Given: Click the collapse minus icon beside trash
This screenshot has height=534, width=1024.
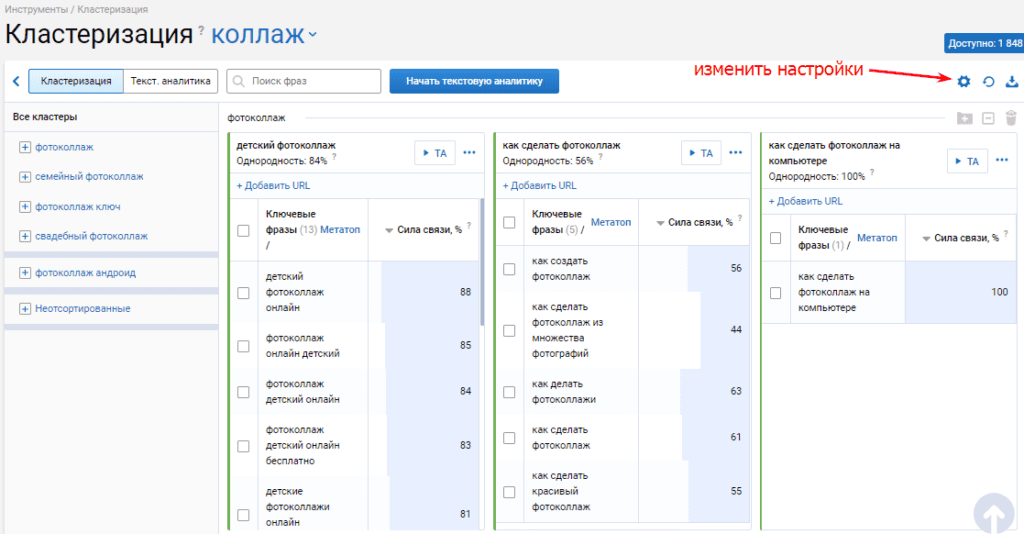Looking at the screenshot, I should pyautogui.click(x=988, y=118).
